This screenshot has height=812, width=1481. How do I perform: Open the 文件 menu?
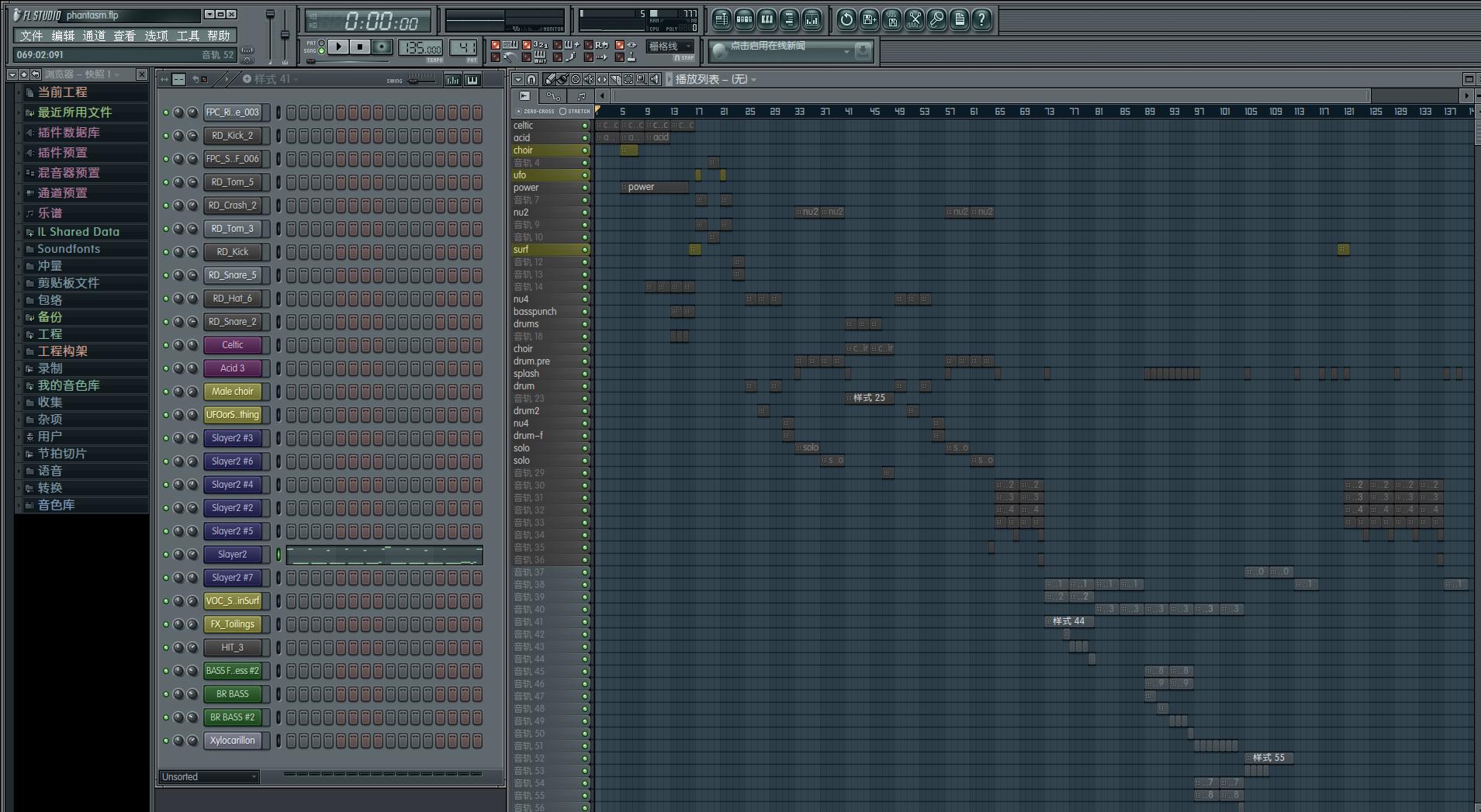coord(31,36)
